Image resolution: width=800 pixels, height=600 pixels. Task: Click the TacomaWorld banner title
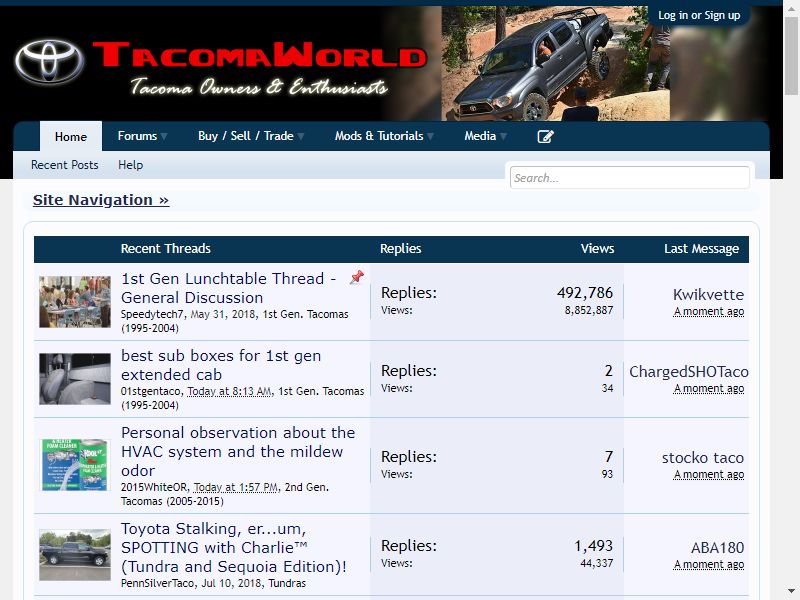click(259, 55)
